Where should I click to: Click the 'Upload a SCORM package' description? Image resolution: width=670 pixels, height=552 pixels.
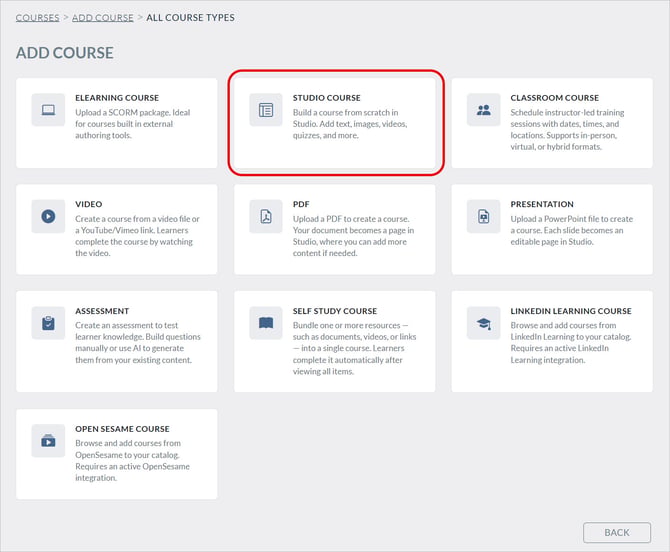(x=132, y=124)
